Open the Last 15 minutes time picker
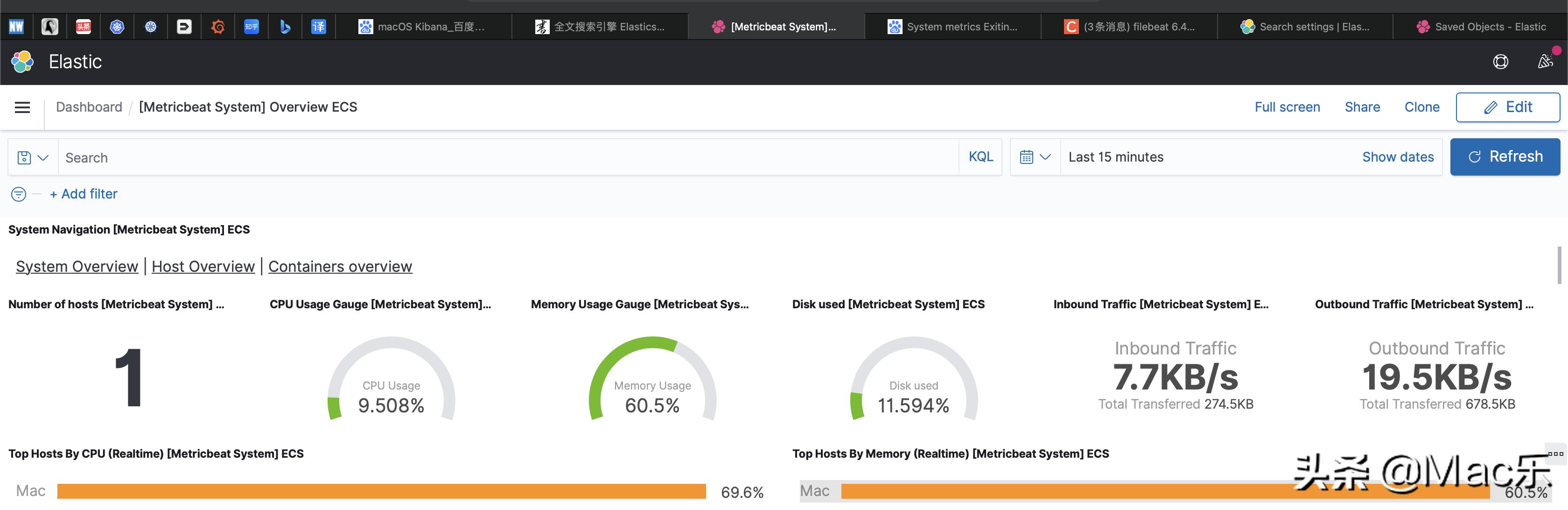This screenshot has width=1568, height=510. [x=1116, y=157]
